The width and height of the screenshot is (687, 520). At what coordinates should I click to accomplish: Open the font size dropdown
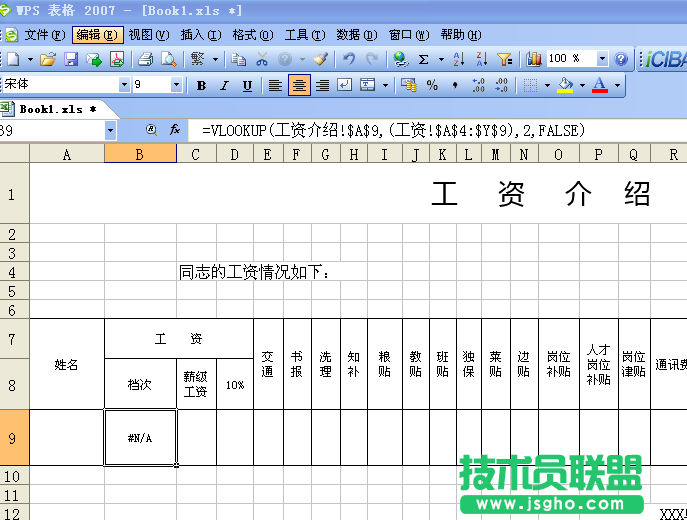pos(176,85)
